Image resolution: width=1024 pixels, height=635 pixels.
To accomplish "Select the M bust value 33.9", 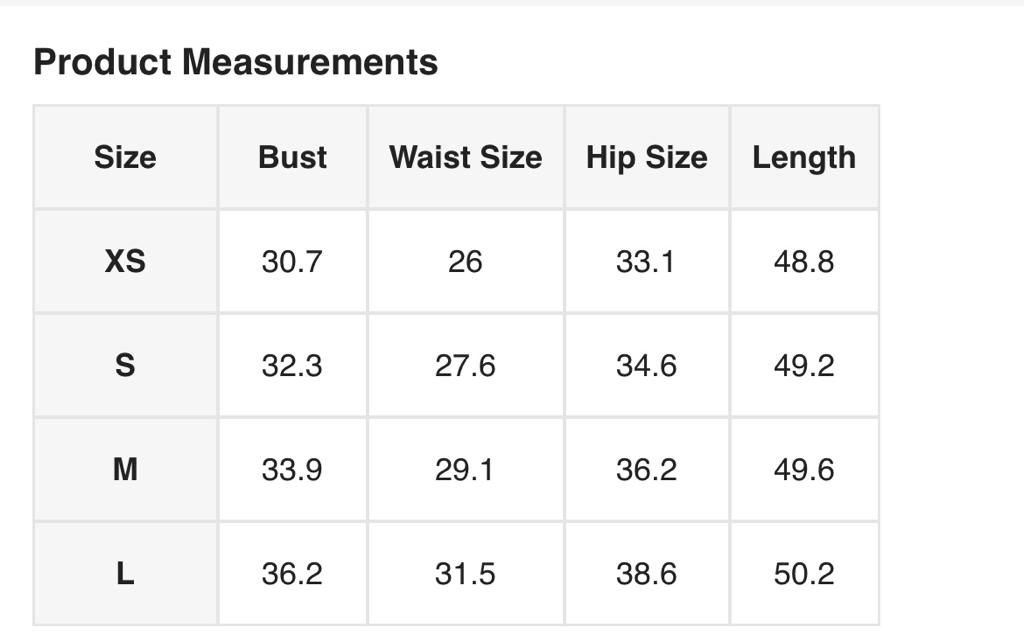I will (x=292, y=469).
